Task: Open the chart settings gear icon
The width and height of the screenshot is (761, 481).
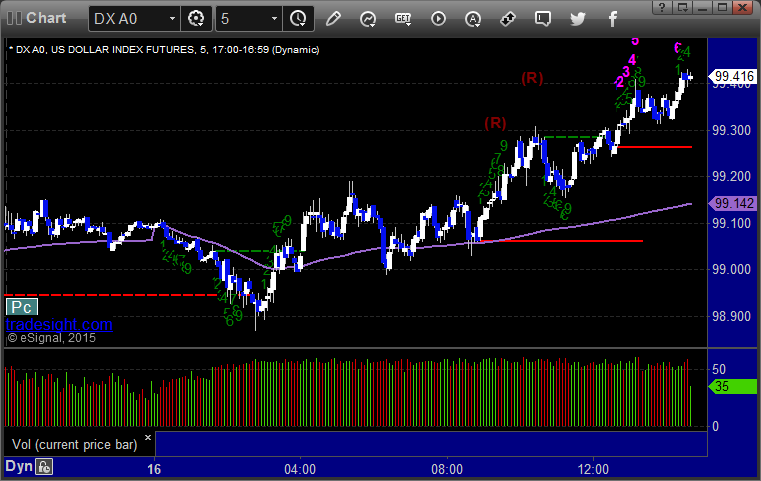Action: click(196, 19)
